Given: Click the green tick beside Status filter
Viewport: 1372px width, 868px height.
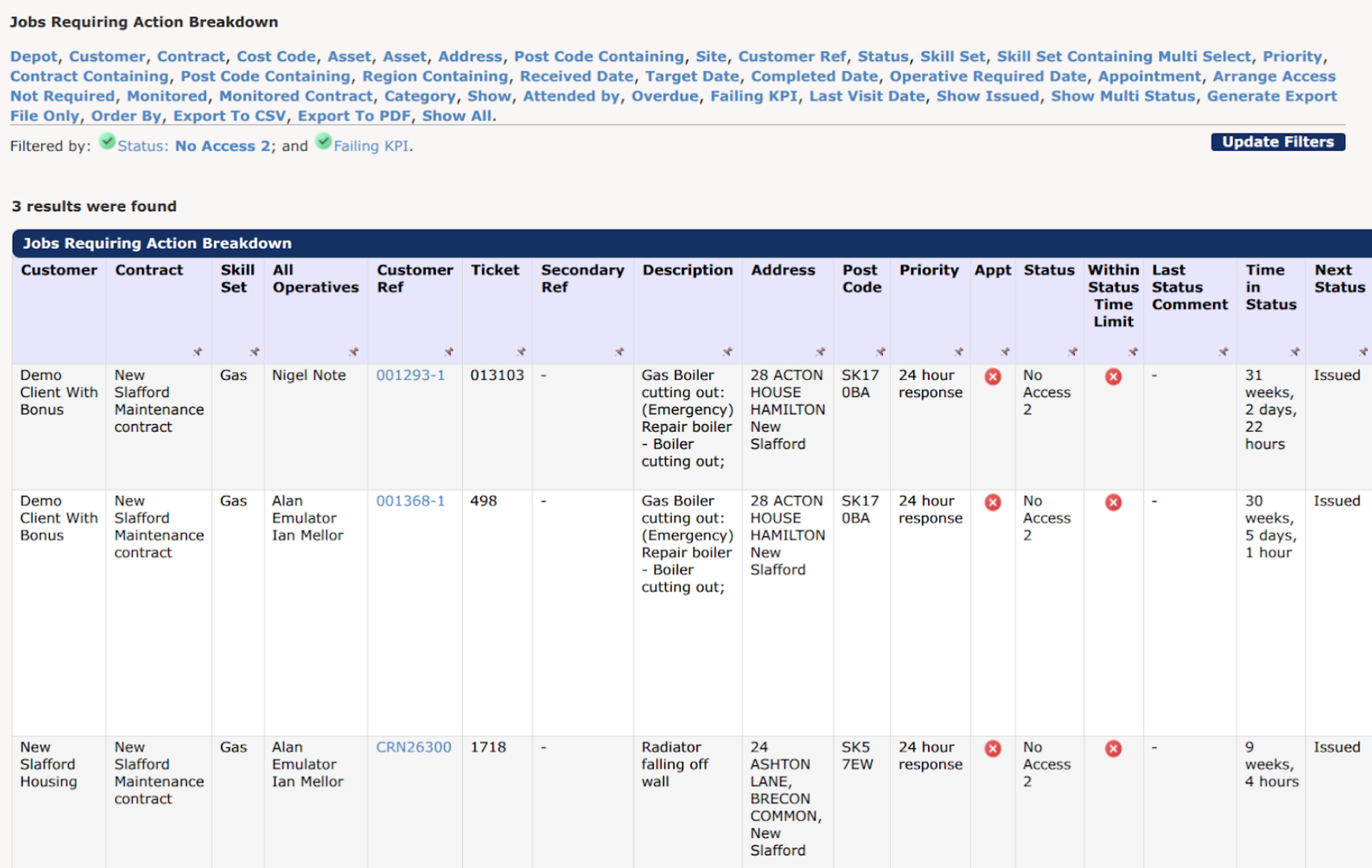Looking at the screenshot, I should pos(107,142).
